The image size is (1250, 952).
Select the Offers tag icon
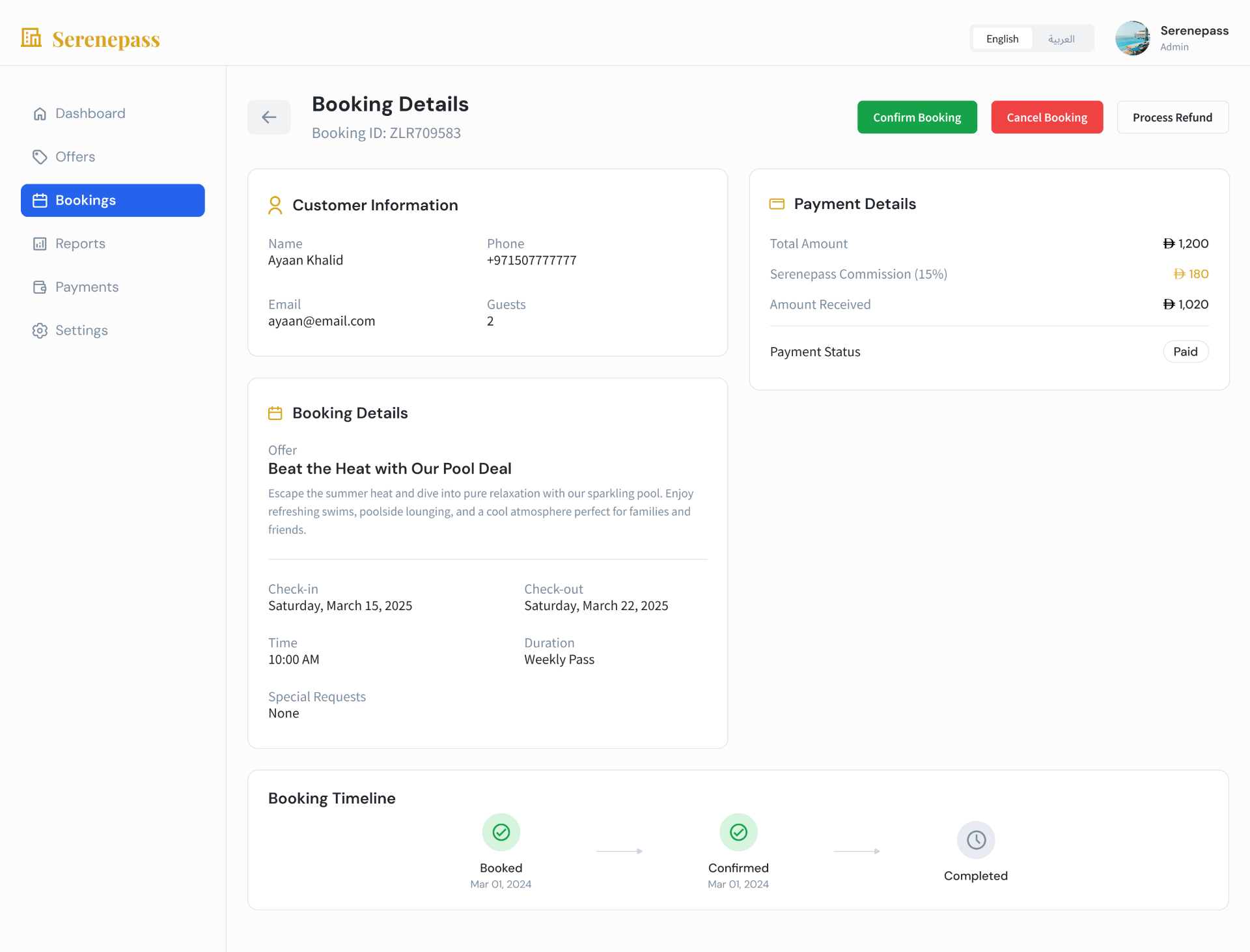40,157
